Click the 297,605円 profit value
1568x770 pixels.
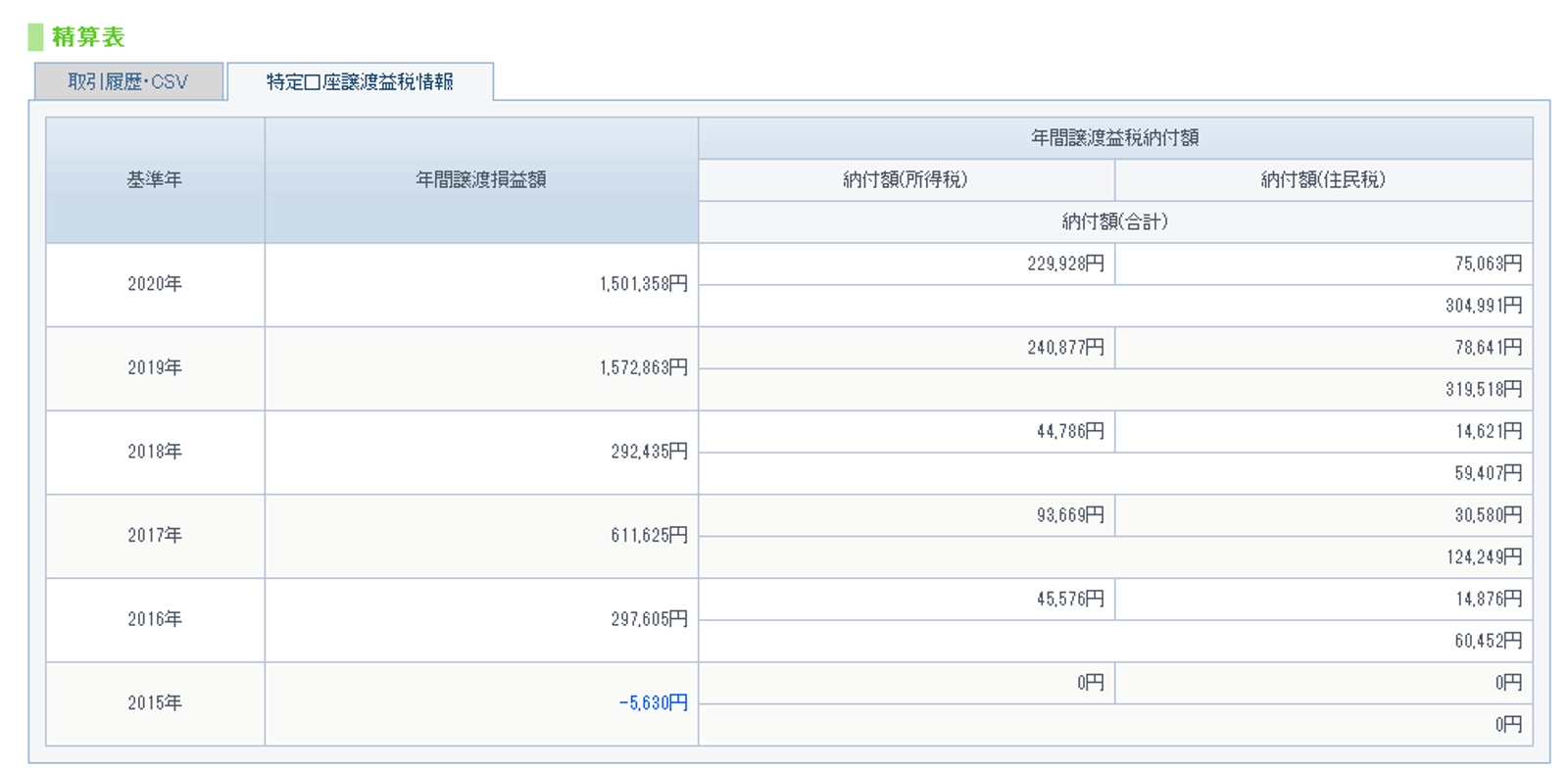[650, 619]
